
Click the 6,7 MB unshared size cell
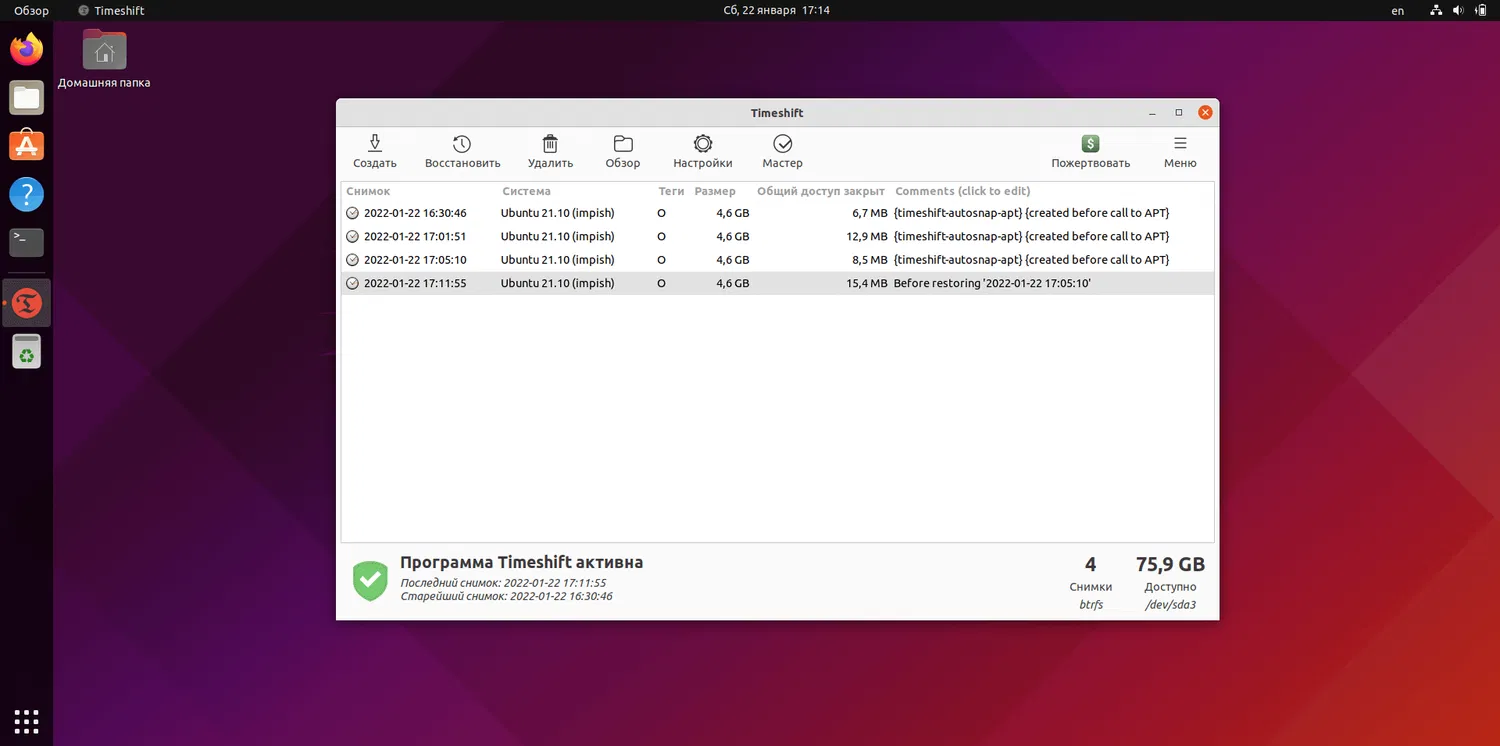(870, 213)
